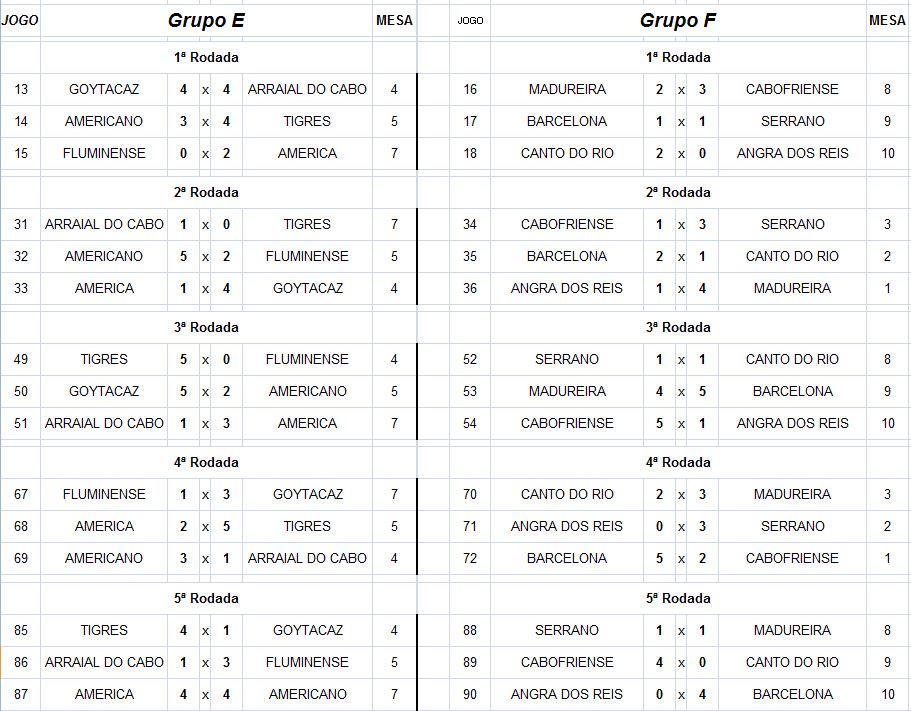Select BARCELONA in game 90 row
911x711 pixels.
click(792, 694)
